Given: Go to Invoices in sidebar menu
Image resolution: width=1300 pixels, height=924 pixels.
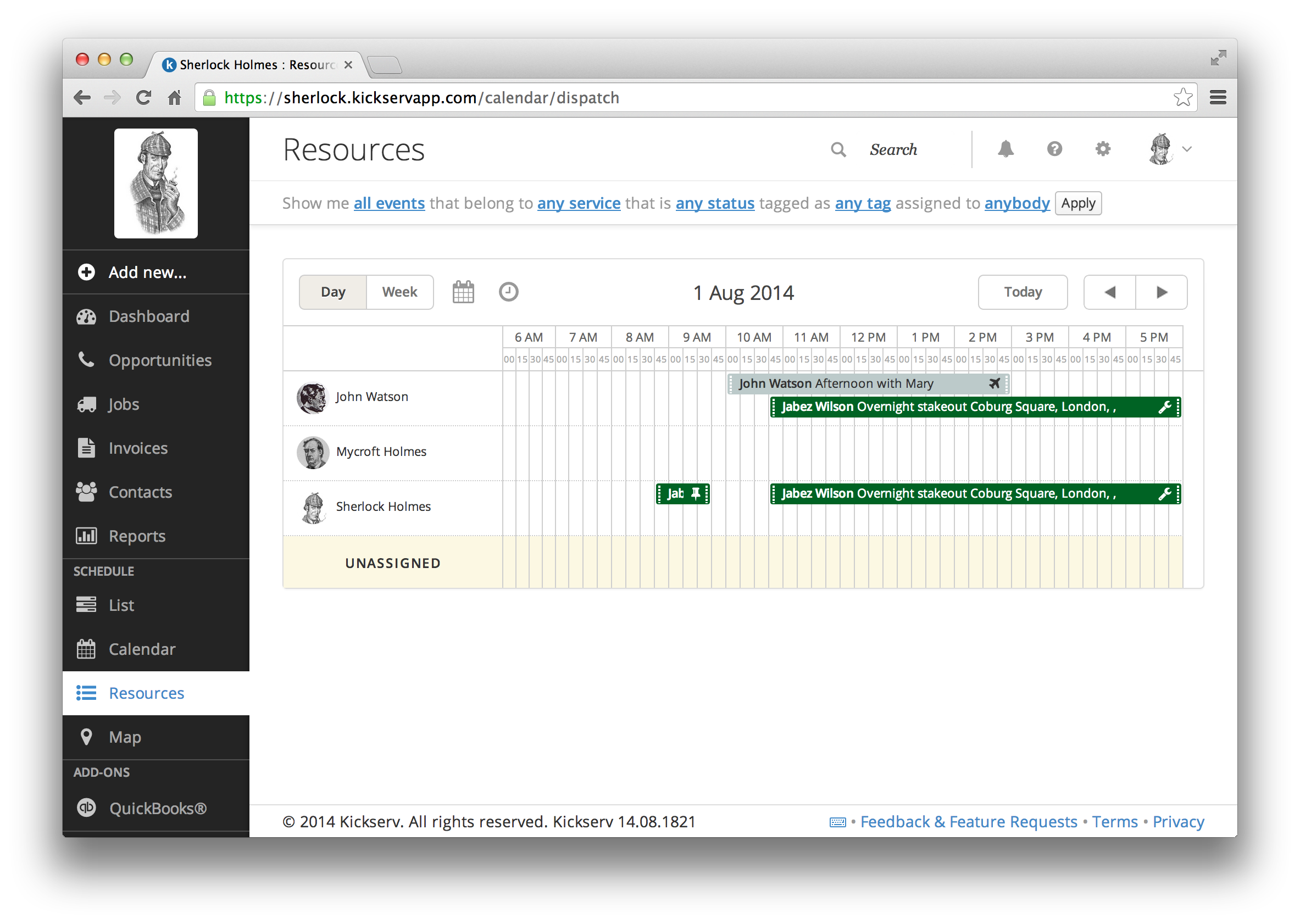Looking at the screenshot, I should pyautogui.click(x=138, y=448).
